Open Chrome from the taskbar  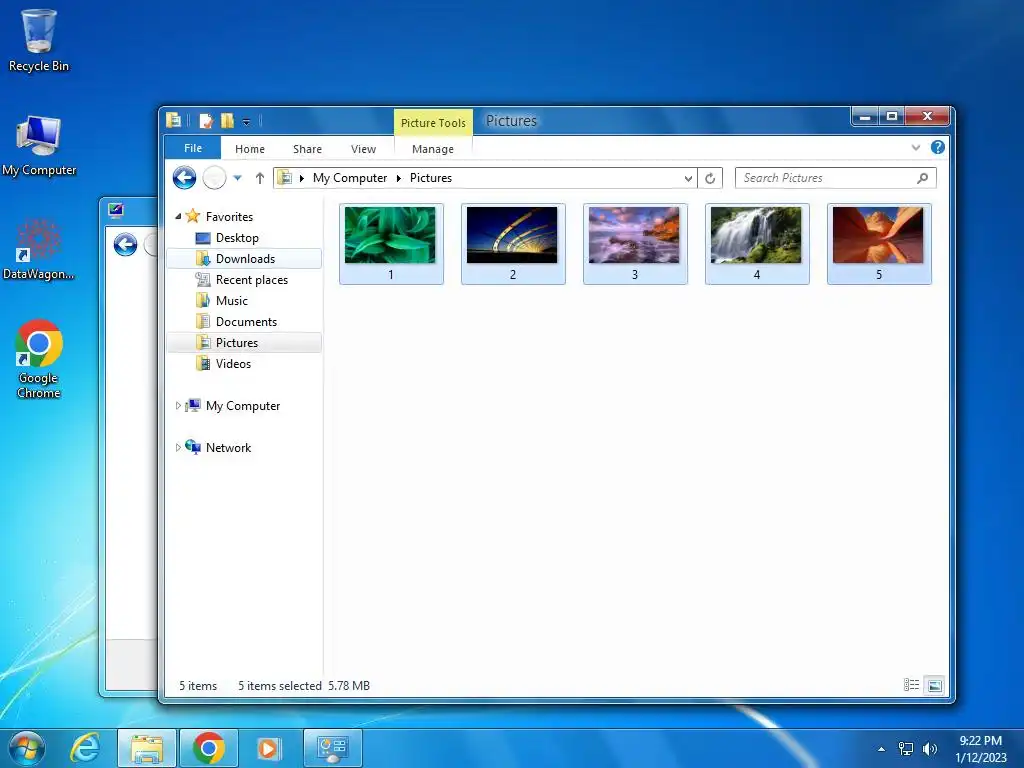(208, 748)
